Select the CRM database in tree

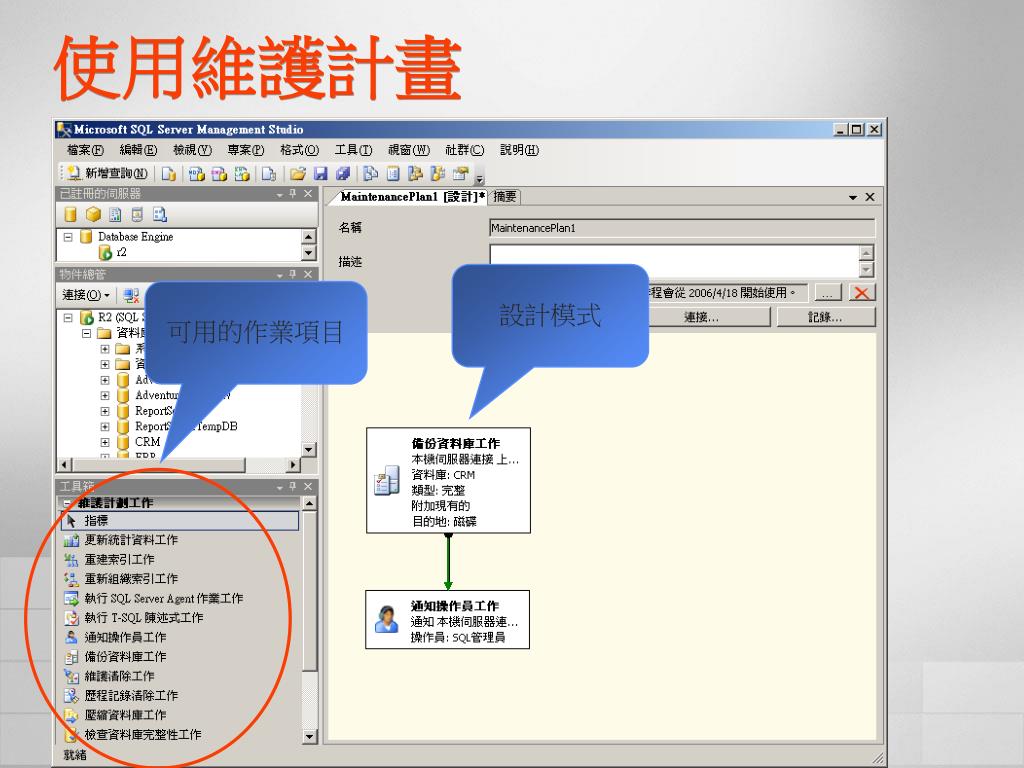148,442
